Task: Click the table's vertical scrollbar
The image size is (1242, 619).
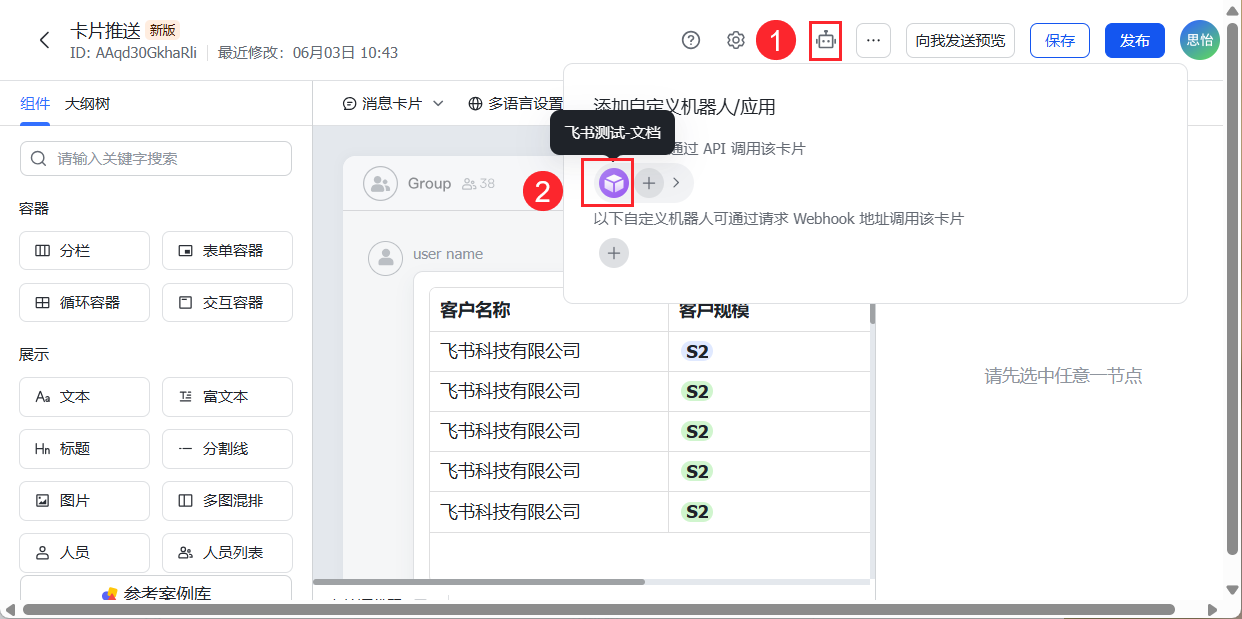Action: pyautogui.click(x=872, y=313)
